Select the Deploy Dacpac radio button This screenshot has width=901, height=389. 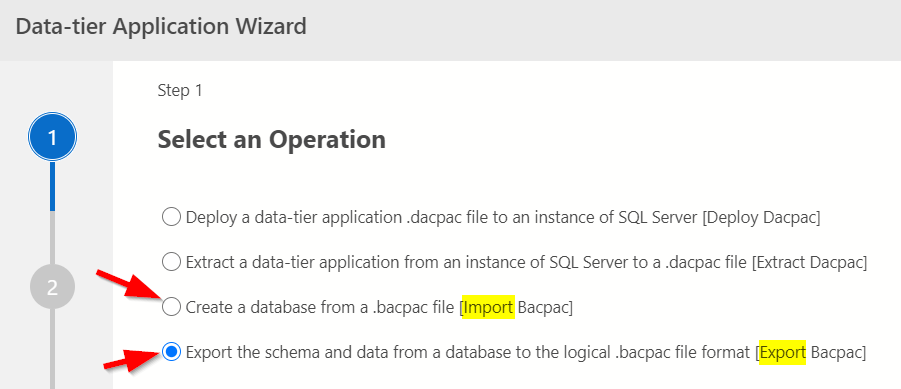click(x=171, y=218)
